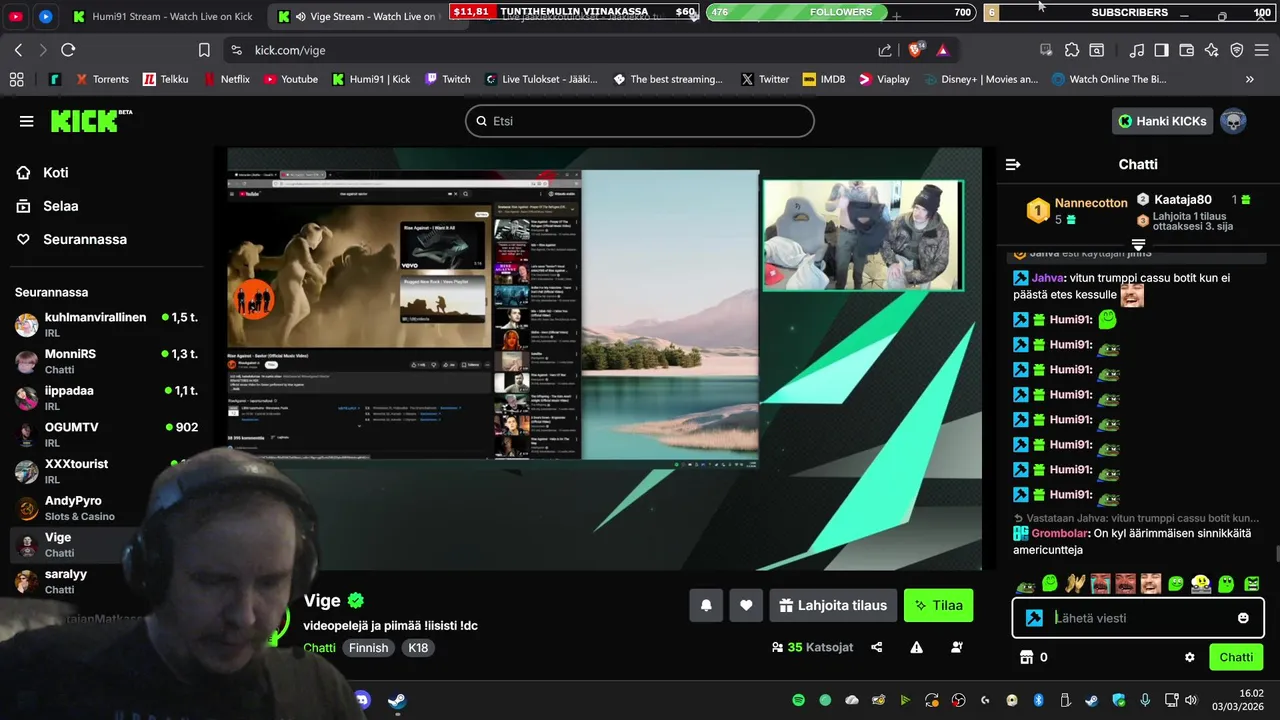Click the taskbar clock 16.02

[1251, 693]
